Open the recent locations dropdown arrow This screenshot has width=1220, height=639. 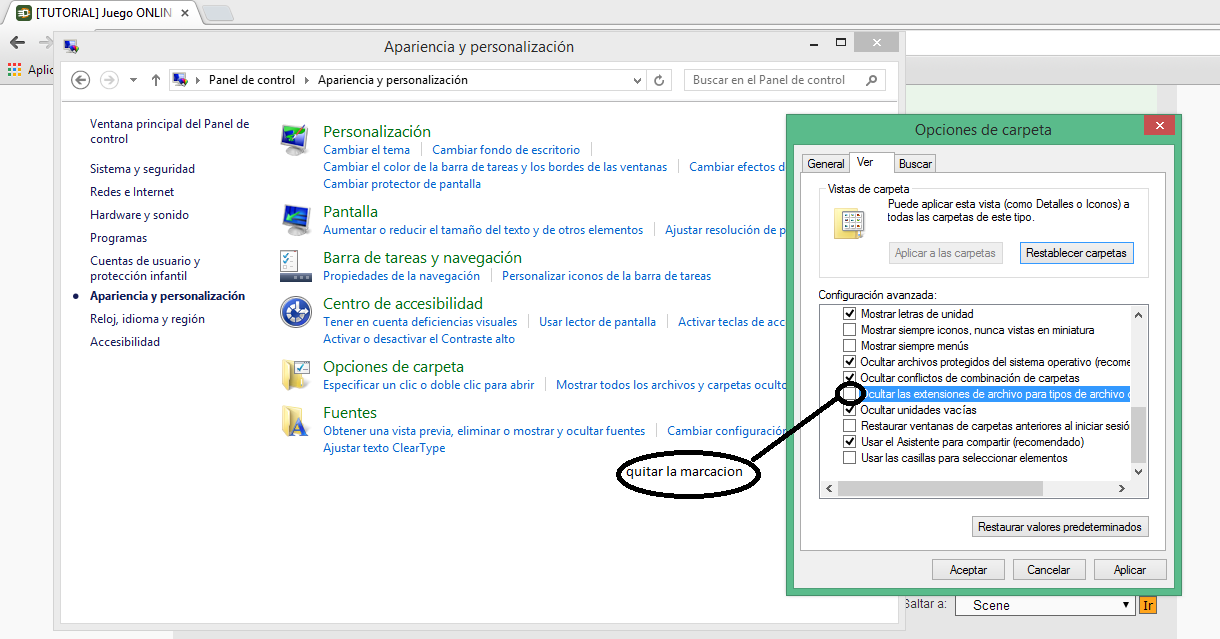(133, 80)
